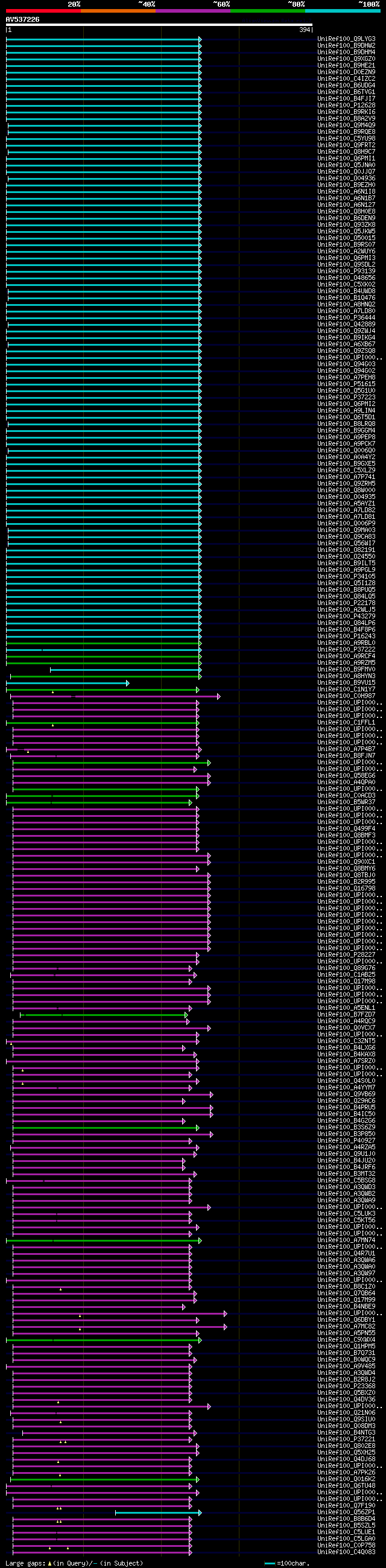Select the UniRef100_B3S6Z9 label

tap(346, 1128)
